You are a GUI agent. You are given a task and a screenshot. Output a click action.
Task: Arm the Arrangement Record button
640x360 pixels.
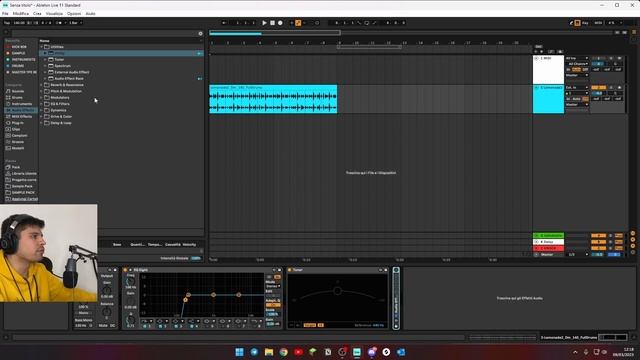tap(280, 23)
